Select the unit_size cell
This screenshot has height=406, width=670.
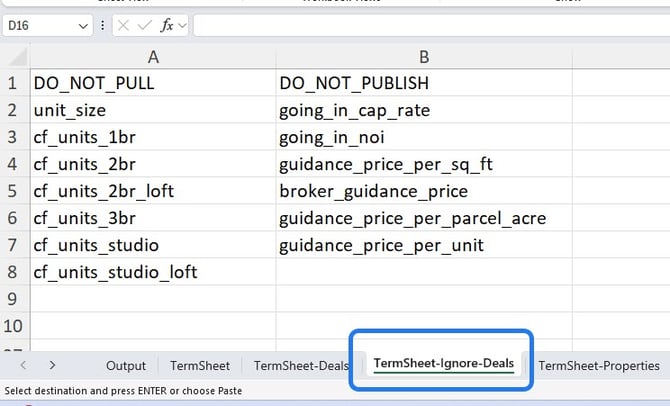point(153,110)
